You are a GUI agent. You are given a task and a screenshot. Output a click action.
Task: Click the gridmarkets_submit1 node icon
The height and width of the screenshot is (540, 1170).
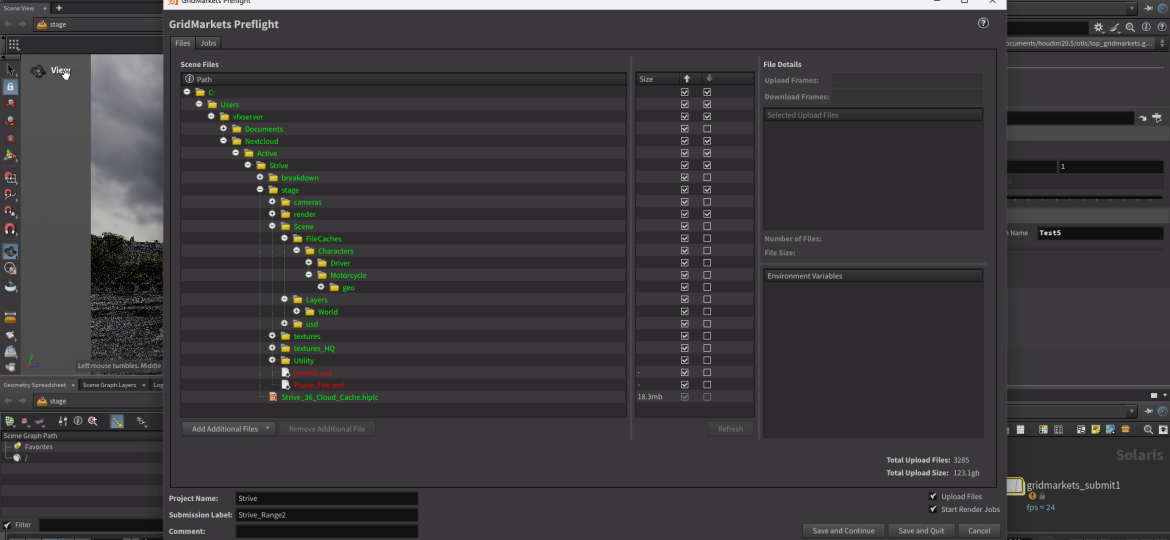1015,485
